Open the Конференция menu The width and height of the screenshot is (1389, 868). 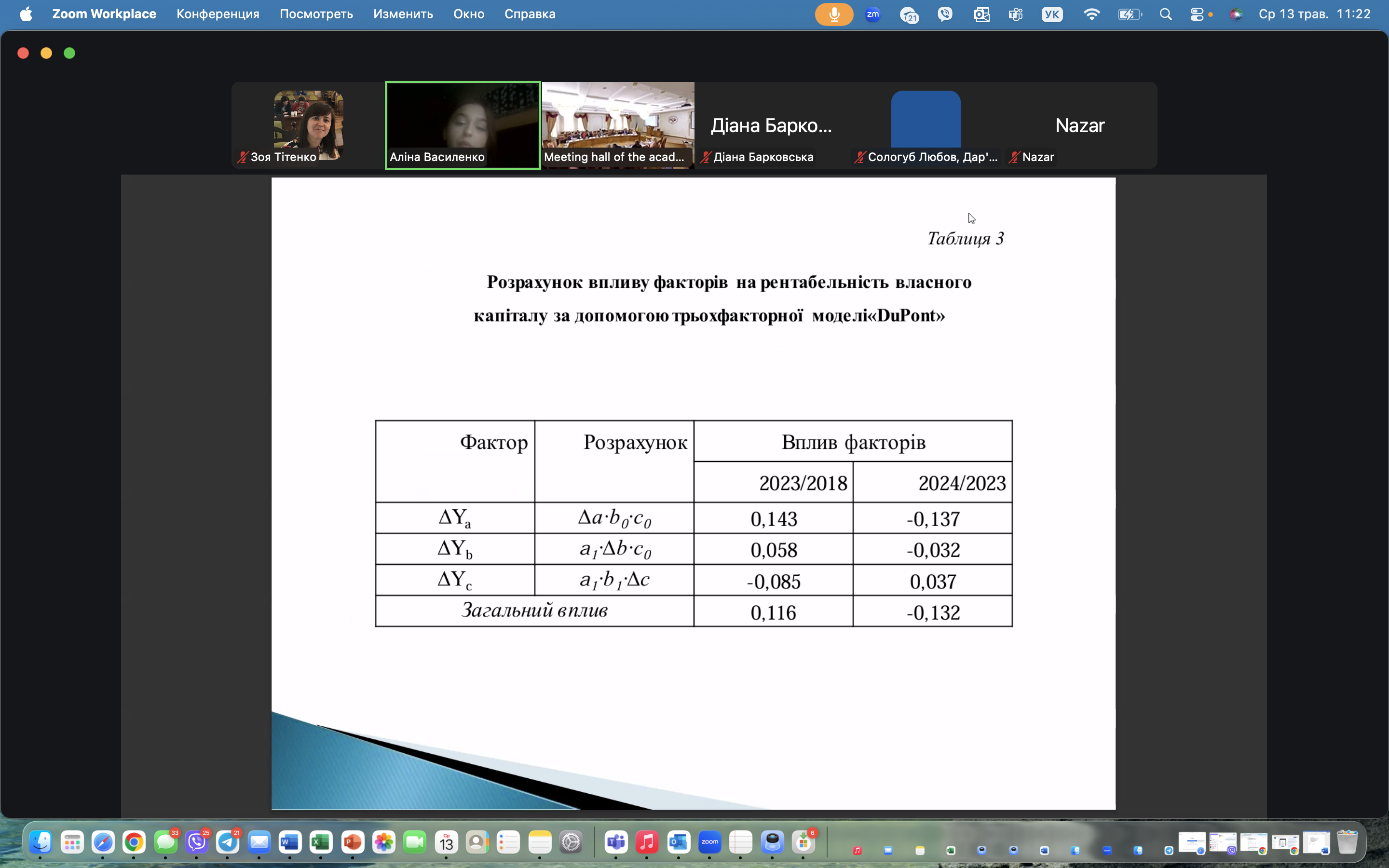218,14
